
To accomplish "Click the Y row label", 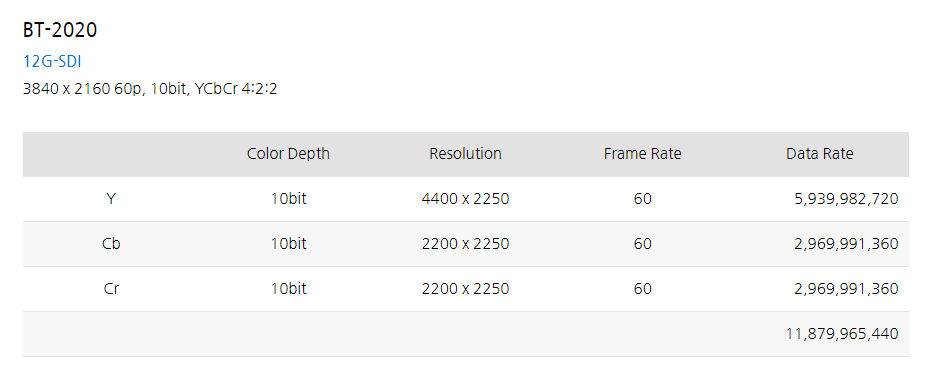I will click(x=111, y=199).
